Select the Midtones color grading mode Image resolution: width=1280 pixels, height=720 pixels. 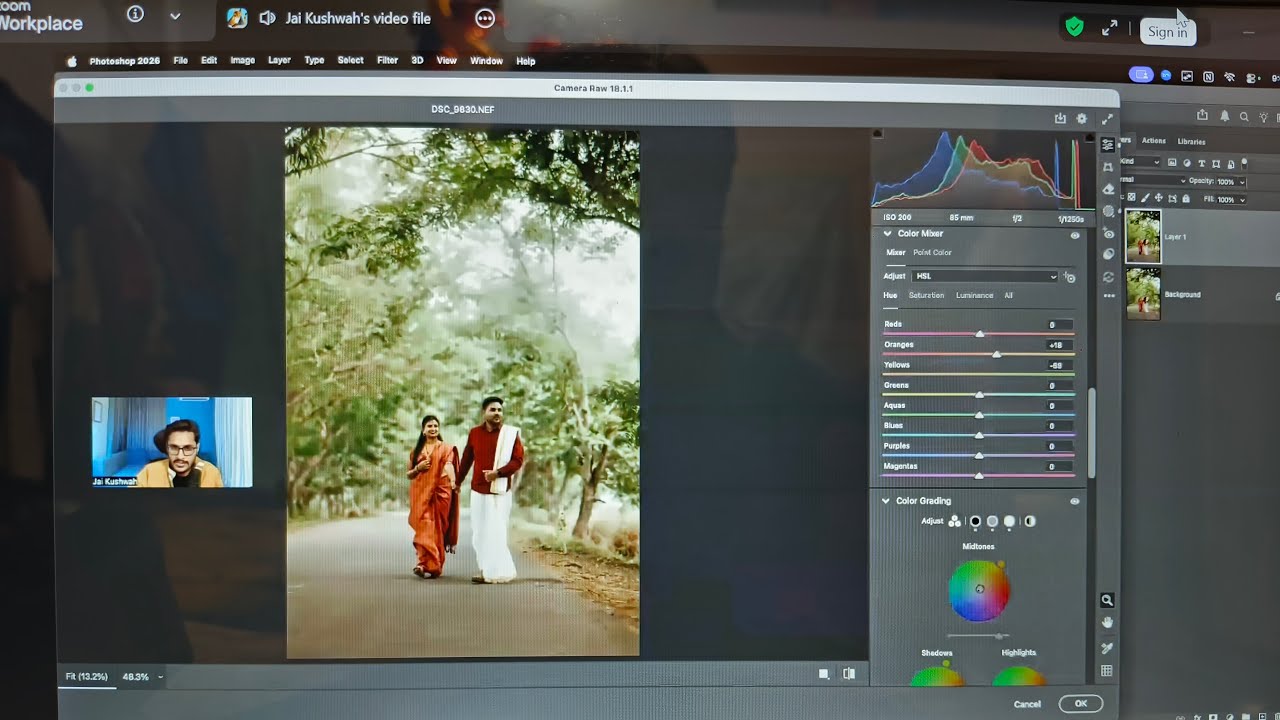[992, 521]
